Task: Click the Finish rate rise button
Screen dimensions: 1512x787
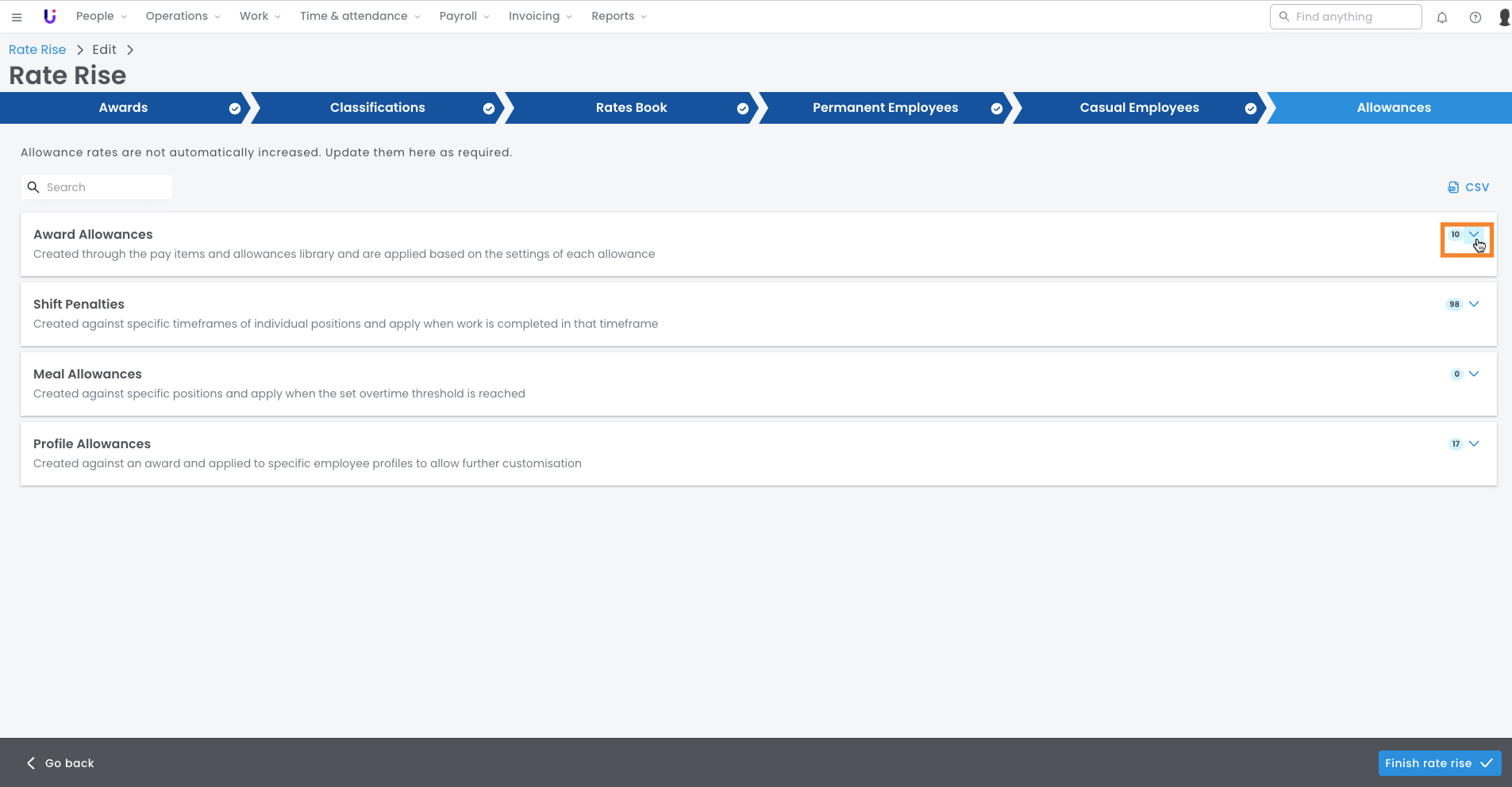Action: [1439, 763]
